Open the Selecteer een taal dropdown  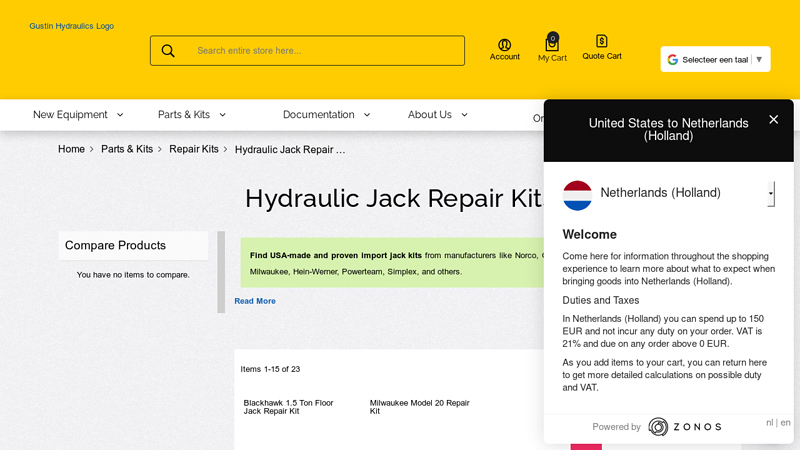pos(715,59)
